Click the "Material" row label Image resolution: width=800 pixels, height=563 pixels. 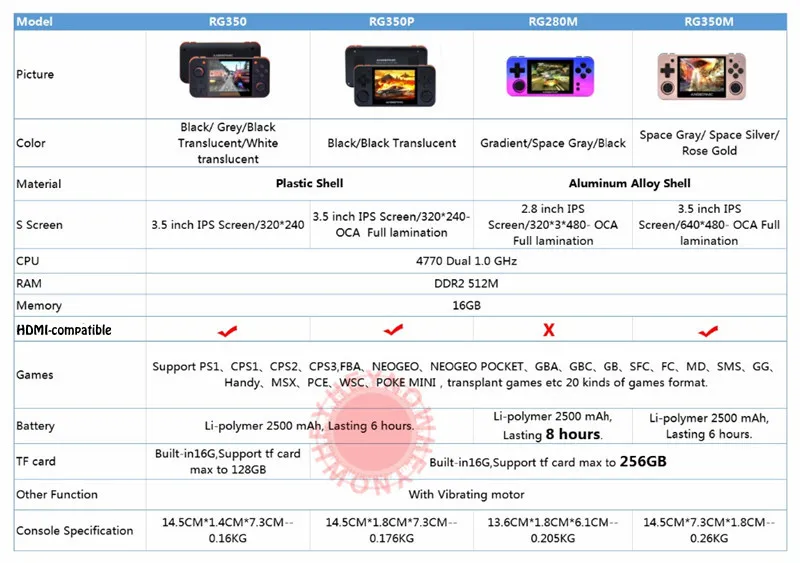pyautogui.click(x=38, y=184)
